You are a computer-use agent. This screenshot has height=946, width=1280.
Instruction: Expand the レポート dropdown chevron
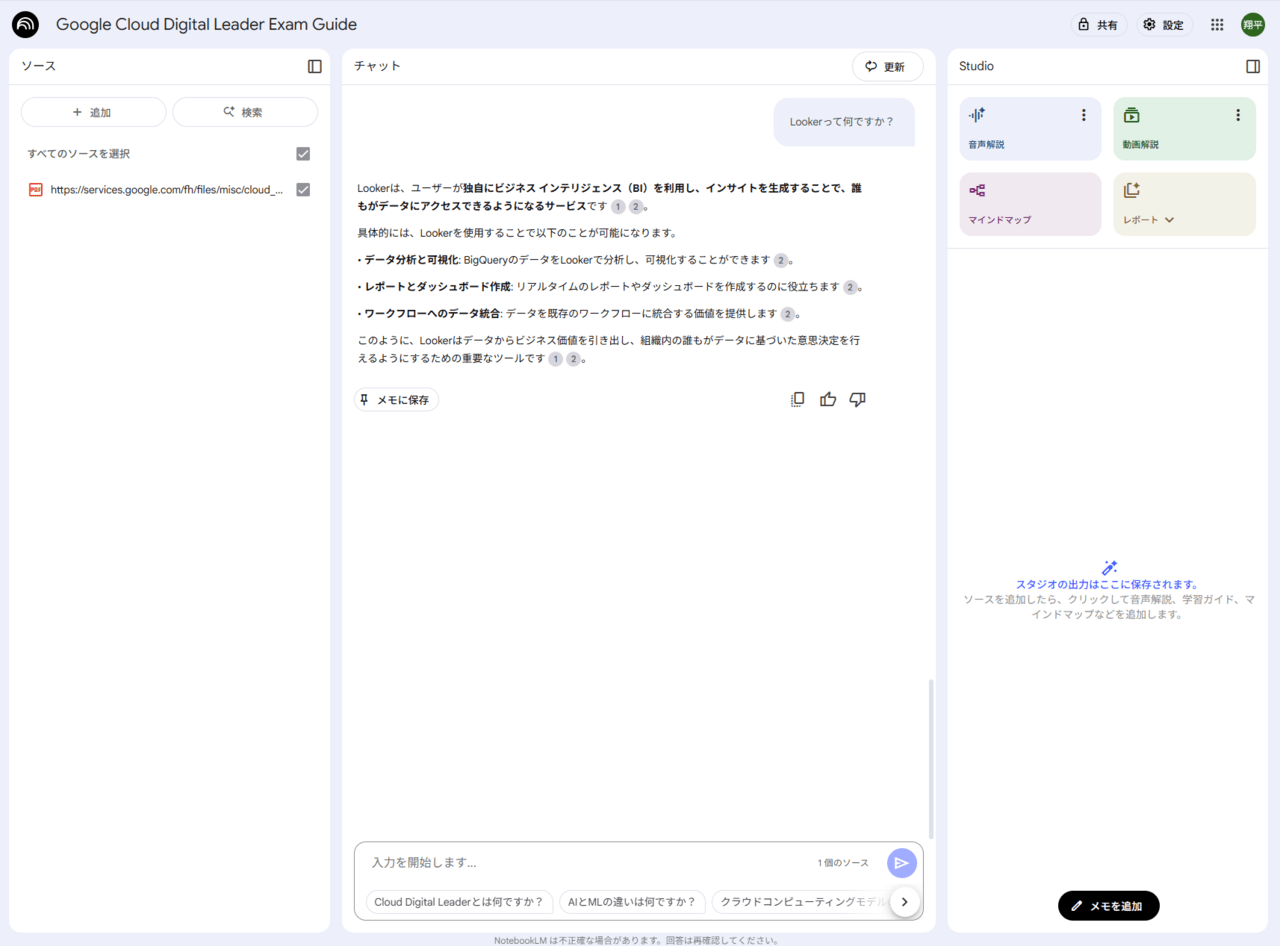(1169, 220)
